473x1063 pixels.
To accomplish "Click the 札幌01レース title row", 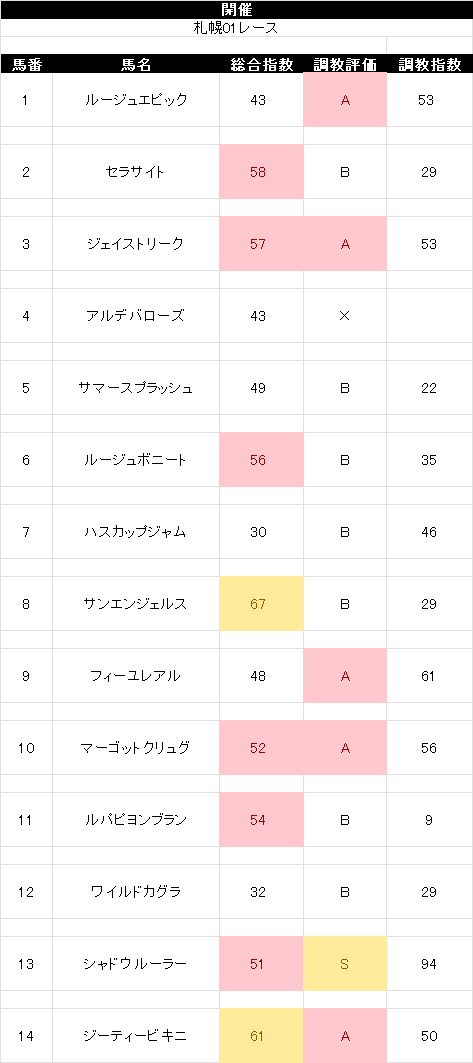I will 236,28.
